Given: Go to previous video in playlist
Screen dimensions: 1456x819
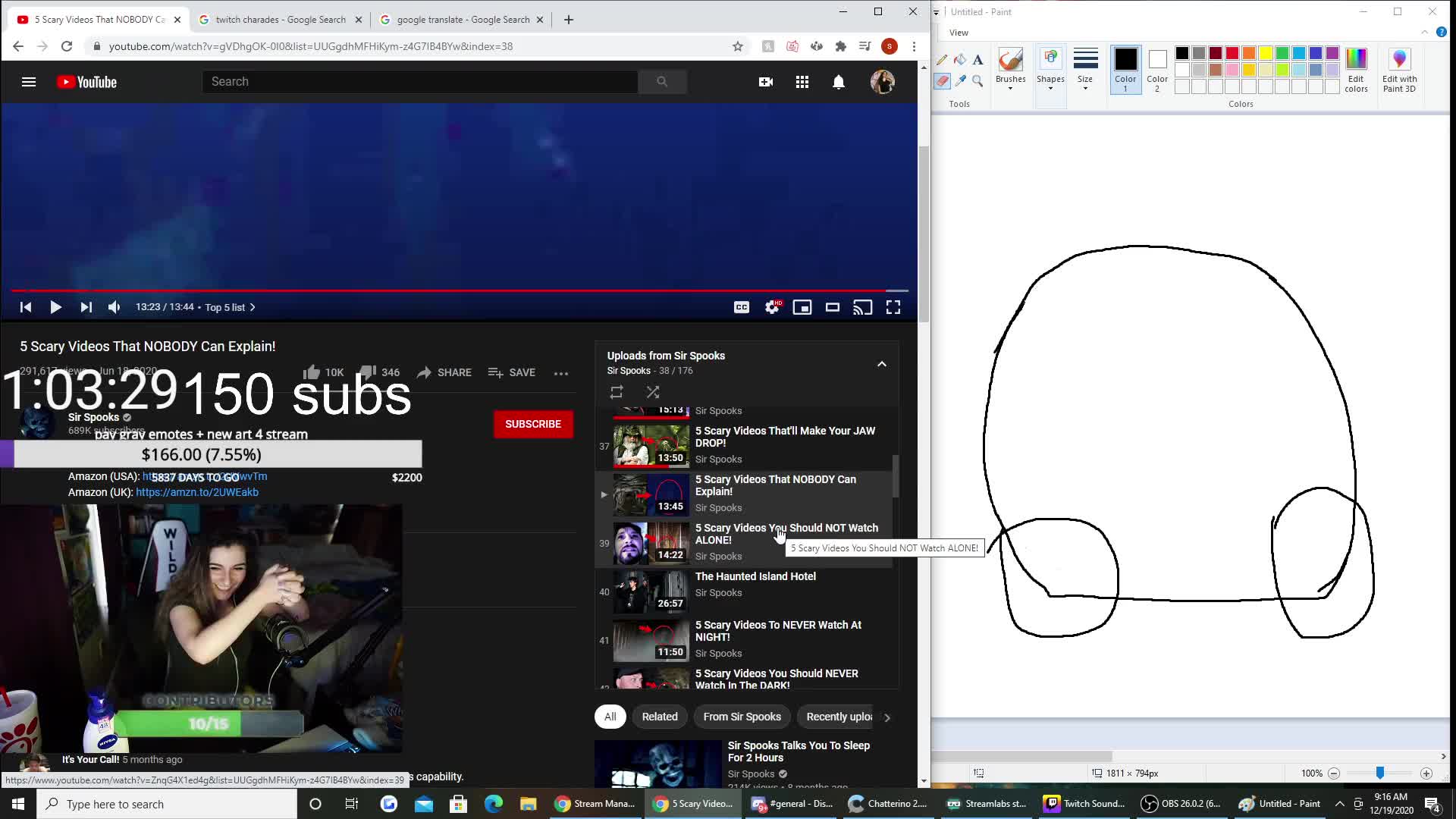Looking at the screenshot, I should pyautogui.click(x=25, y=307).
